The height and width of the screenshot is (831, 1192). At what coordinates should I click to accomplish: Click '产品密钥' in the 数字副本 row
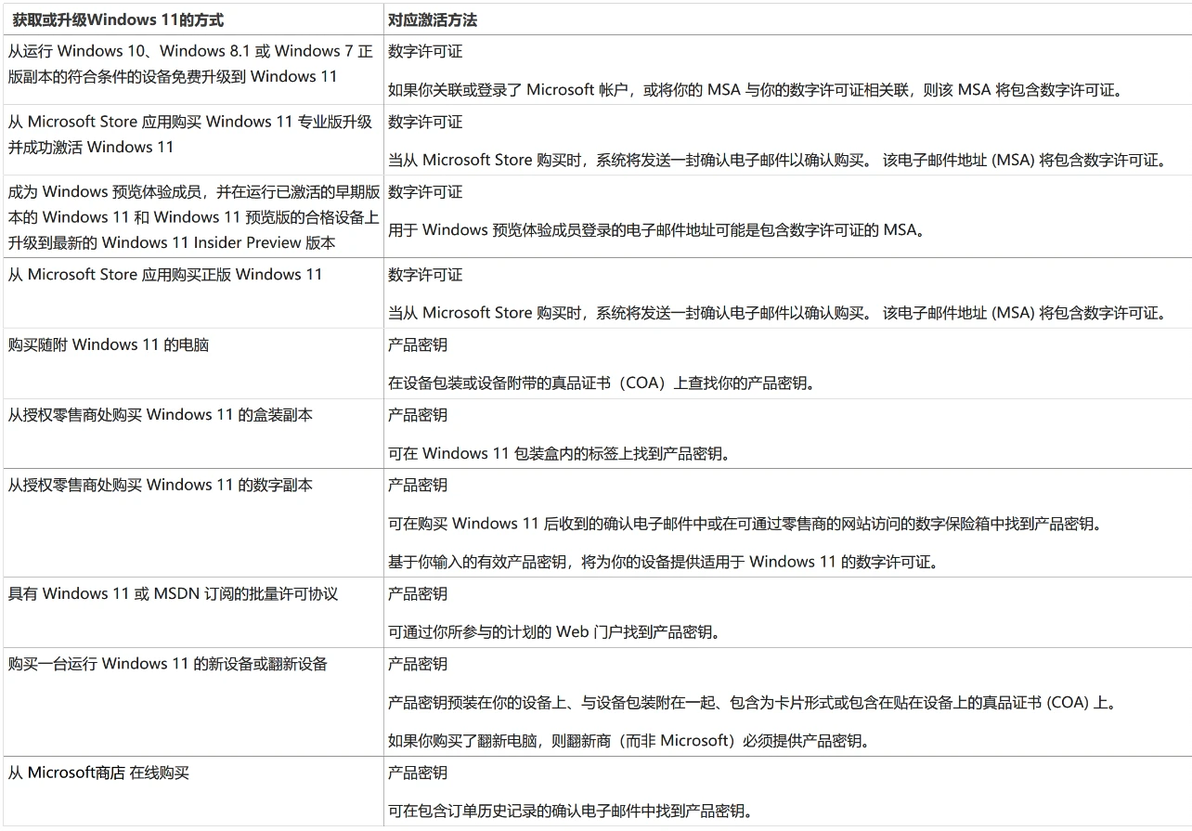[x=417, y=485]
